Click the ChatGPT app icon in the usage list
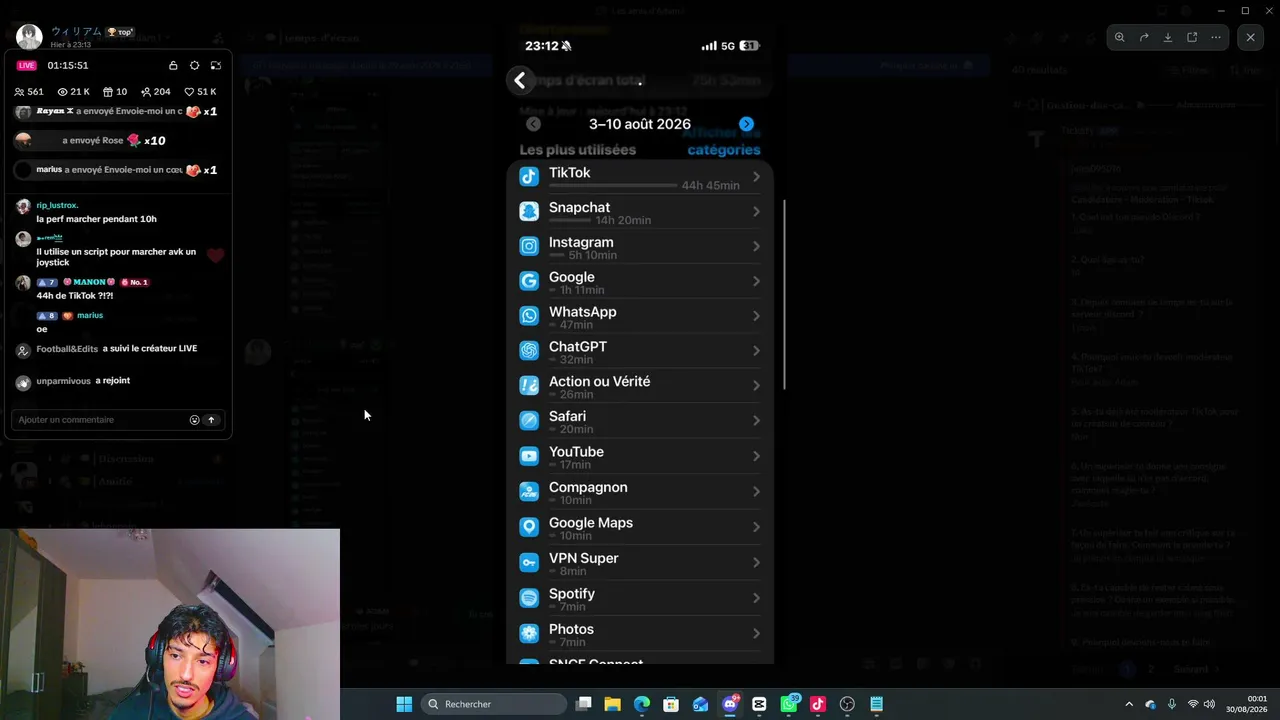 (529, 350)
